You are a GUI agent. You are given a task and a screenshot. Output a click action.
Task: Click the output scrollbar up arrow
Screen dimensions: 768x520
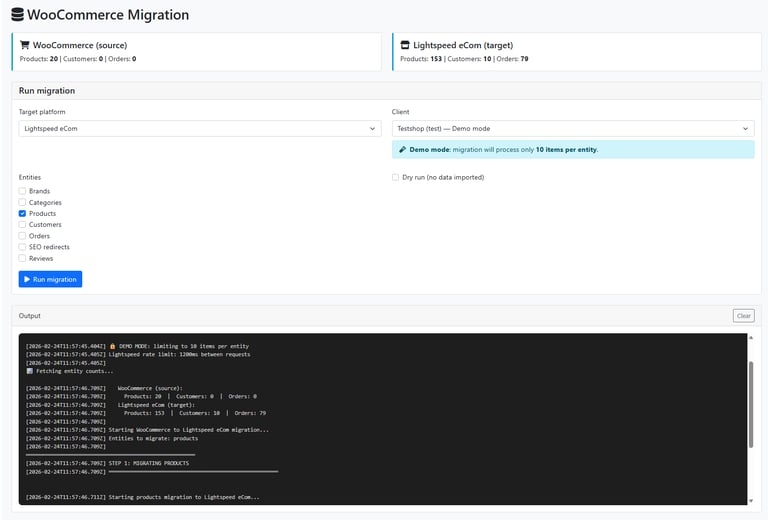tap(752, 338)
